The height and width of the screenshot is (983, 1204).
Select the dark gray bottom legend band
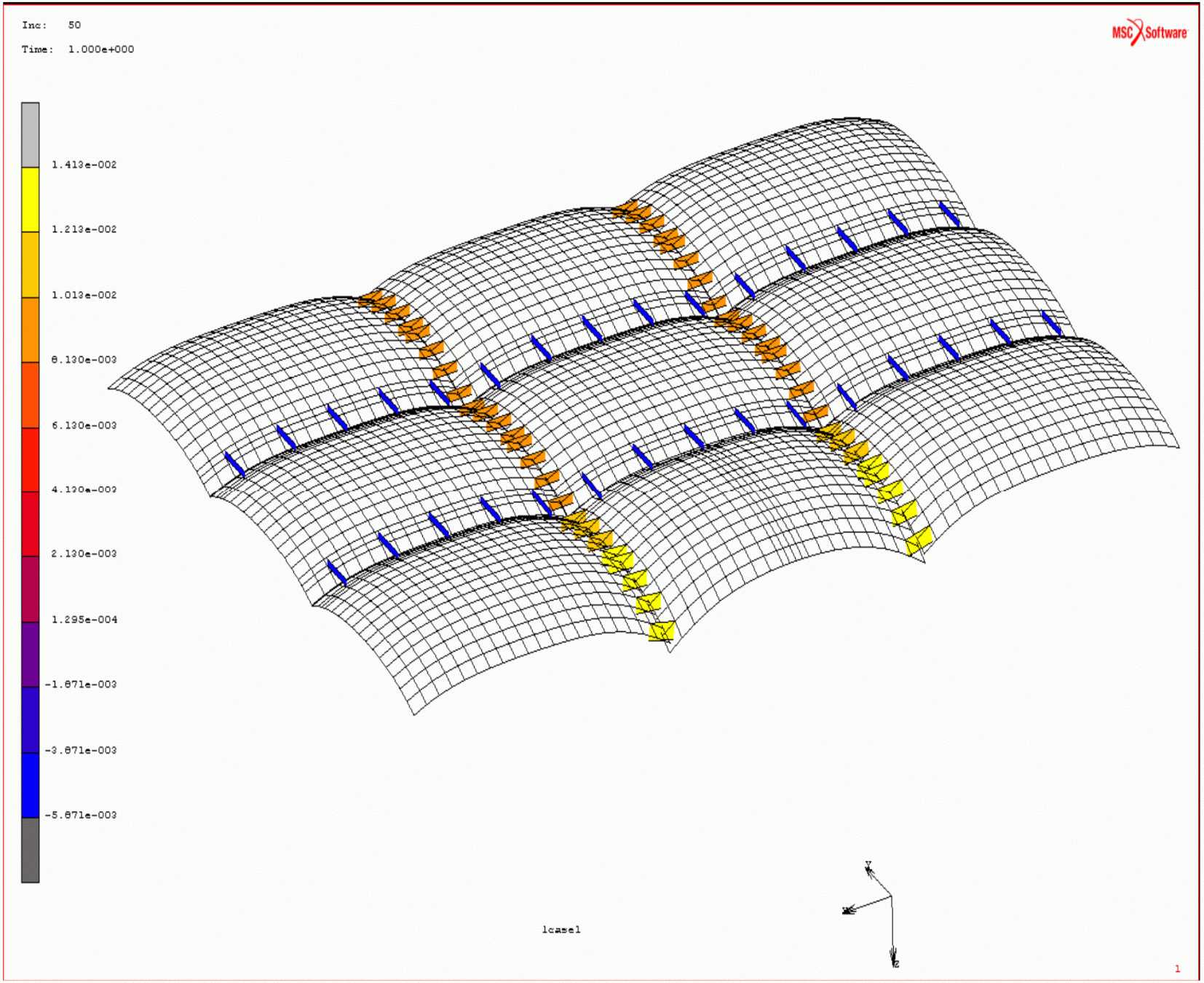[30, 850]
